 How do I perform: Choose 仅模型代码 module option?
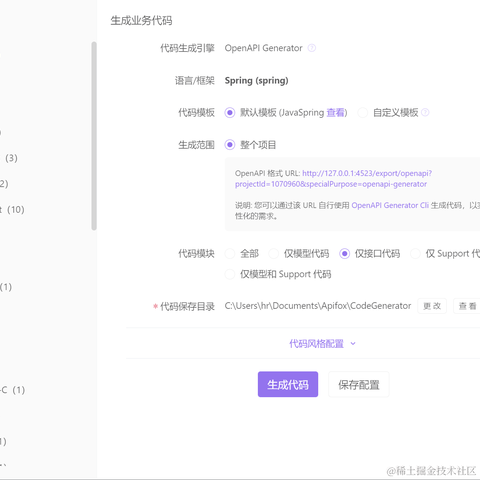pos(274,254)
